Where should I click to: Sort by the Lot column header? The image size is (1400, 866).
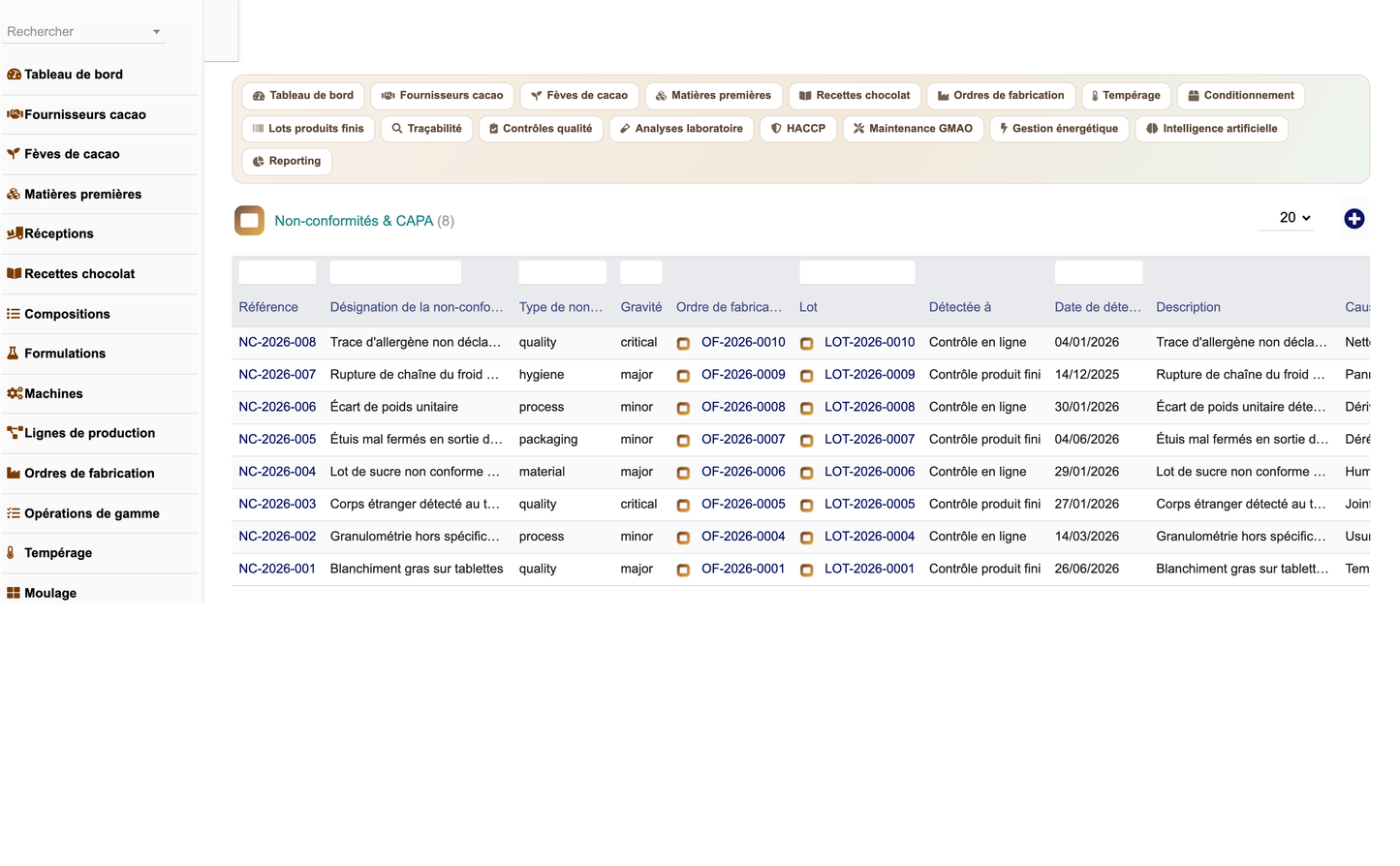click(808, 307)
